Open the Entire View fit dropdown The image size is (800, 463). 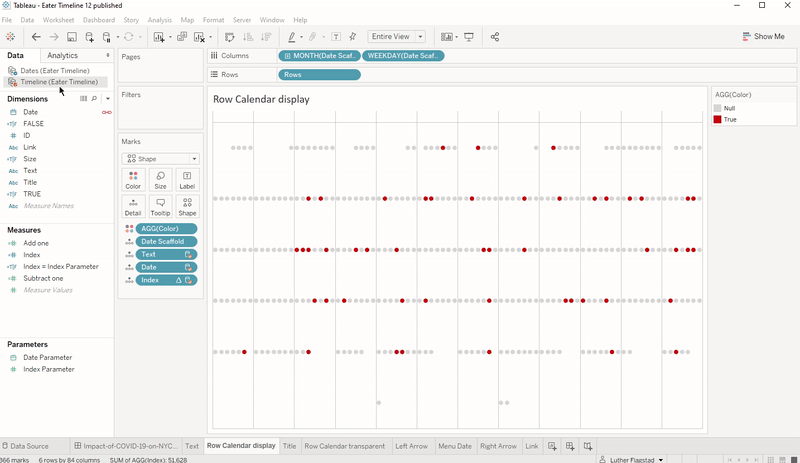click(x=396, y=37)
